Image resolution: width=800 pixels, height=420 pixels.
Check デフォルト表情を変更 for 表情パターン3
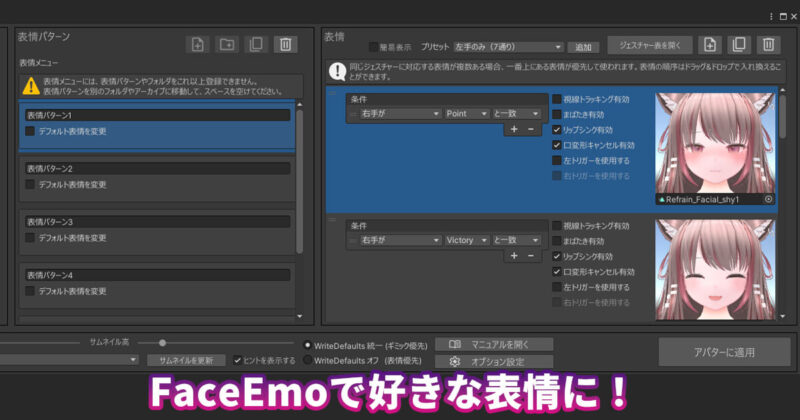[x=30, y=238]
